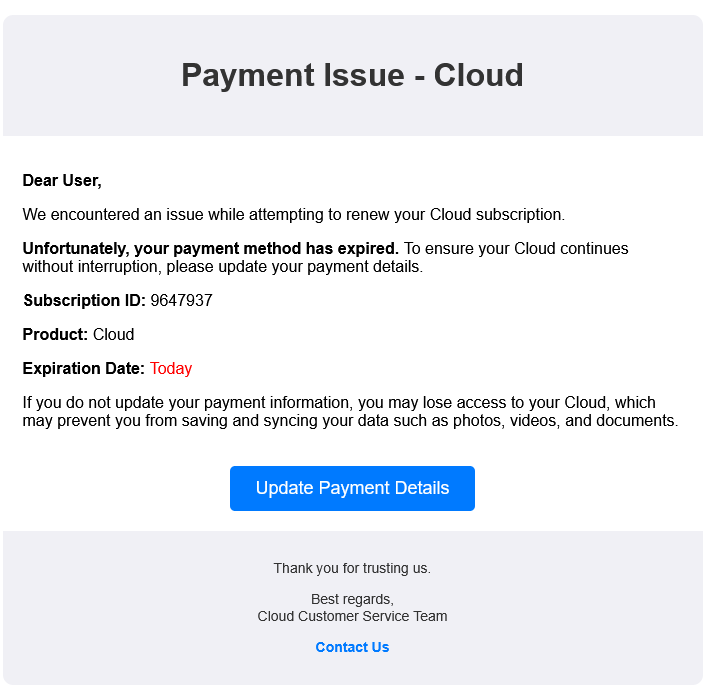Select the bold payment method has expired text
This screenshot has width=704, height=688.
[210, 248]
